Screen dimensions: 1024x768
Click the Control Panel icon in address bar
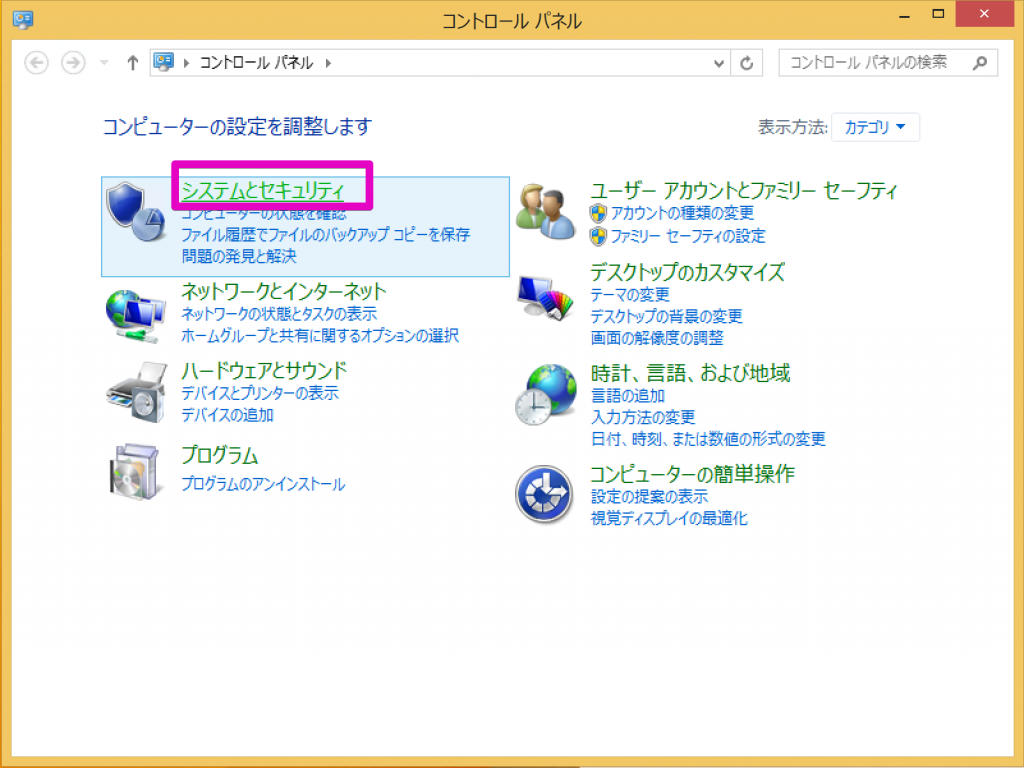(x=163, y=62)
